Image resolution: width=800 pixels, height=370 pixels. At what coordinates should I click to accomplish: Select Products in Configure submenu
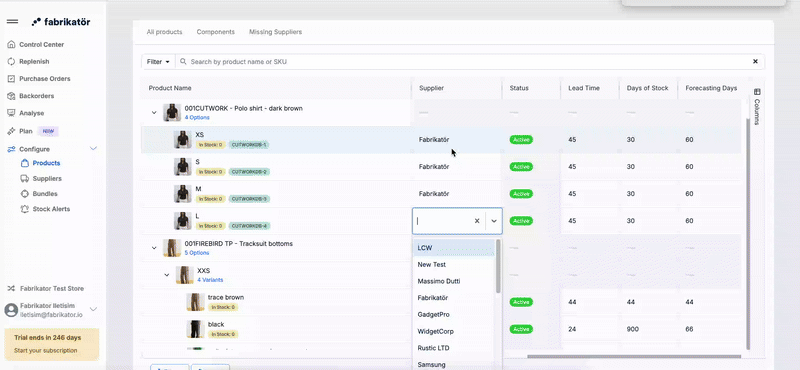point(46,163)
